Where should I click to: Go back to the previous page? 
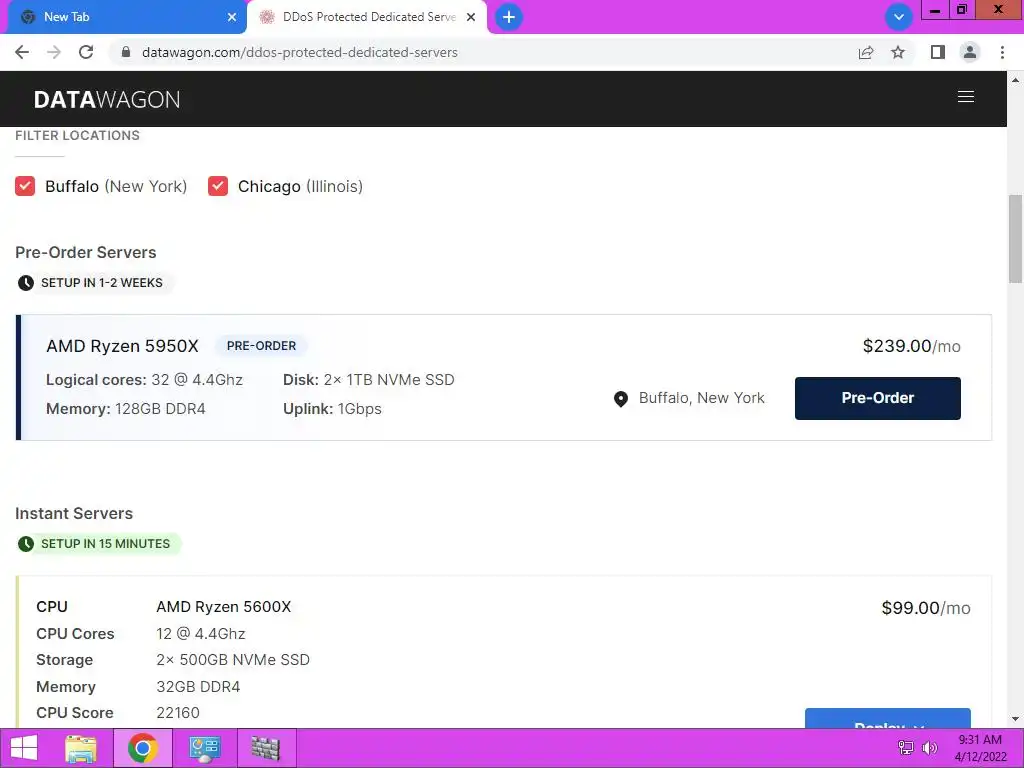click(22, 52)
